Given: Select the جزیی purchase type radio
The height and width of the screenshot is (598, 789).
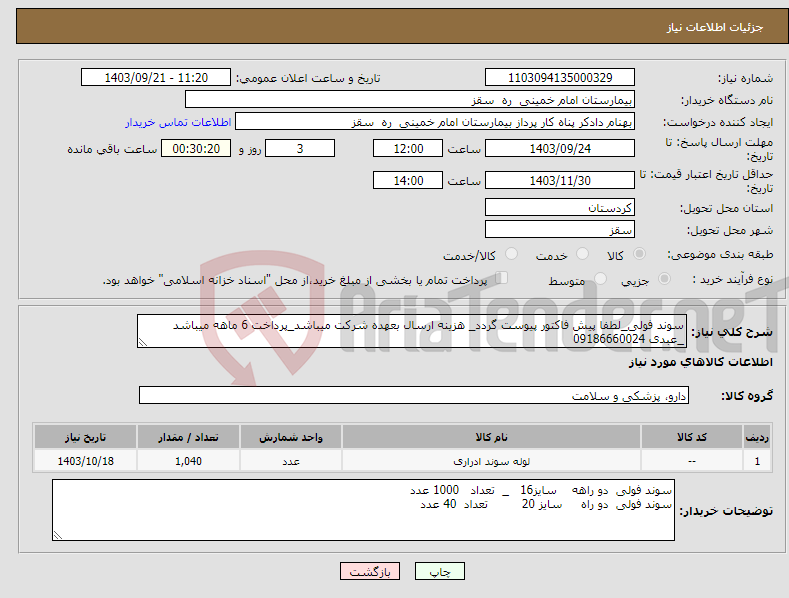Looking at the screenshot, I should tap(664, 278).
